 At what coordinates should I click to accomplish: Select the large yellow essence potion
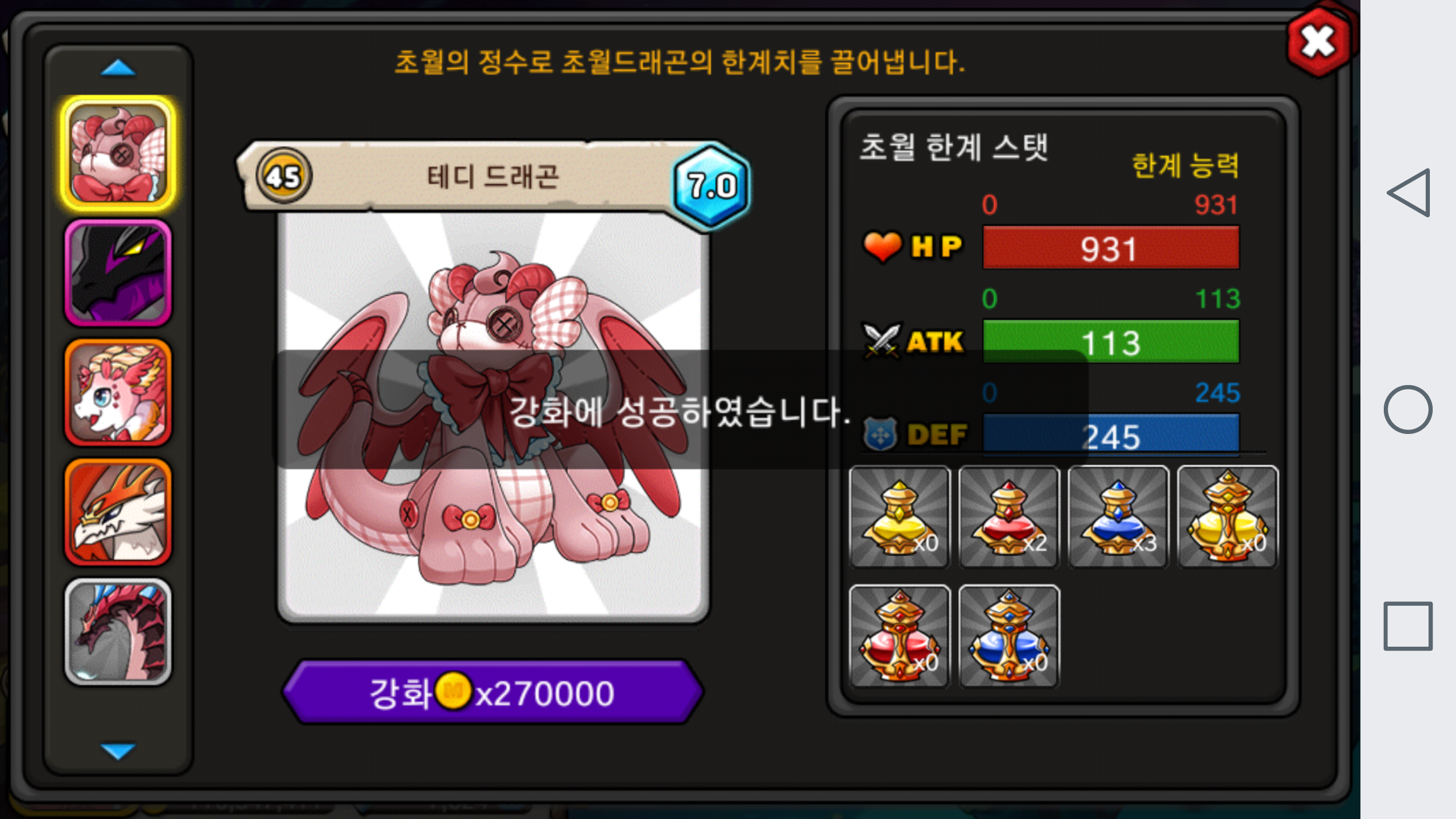pyautogui.click(x=1227, y=516)
